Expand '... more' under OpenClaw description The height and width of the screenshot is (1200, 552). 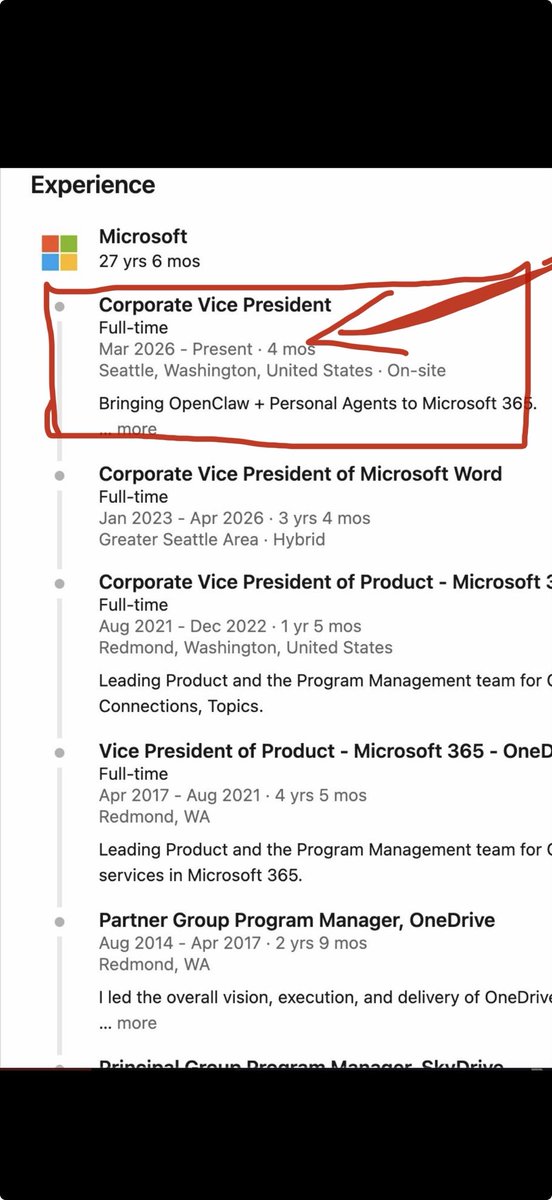(x=128, y=429)
